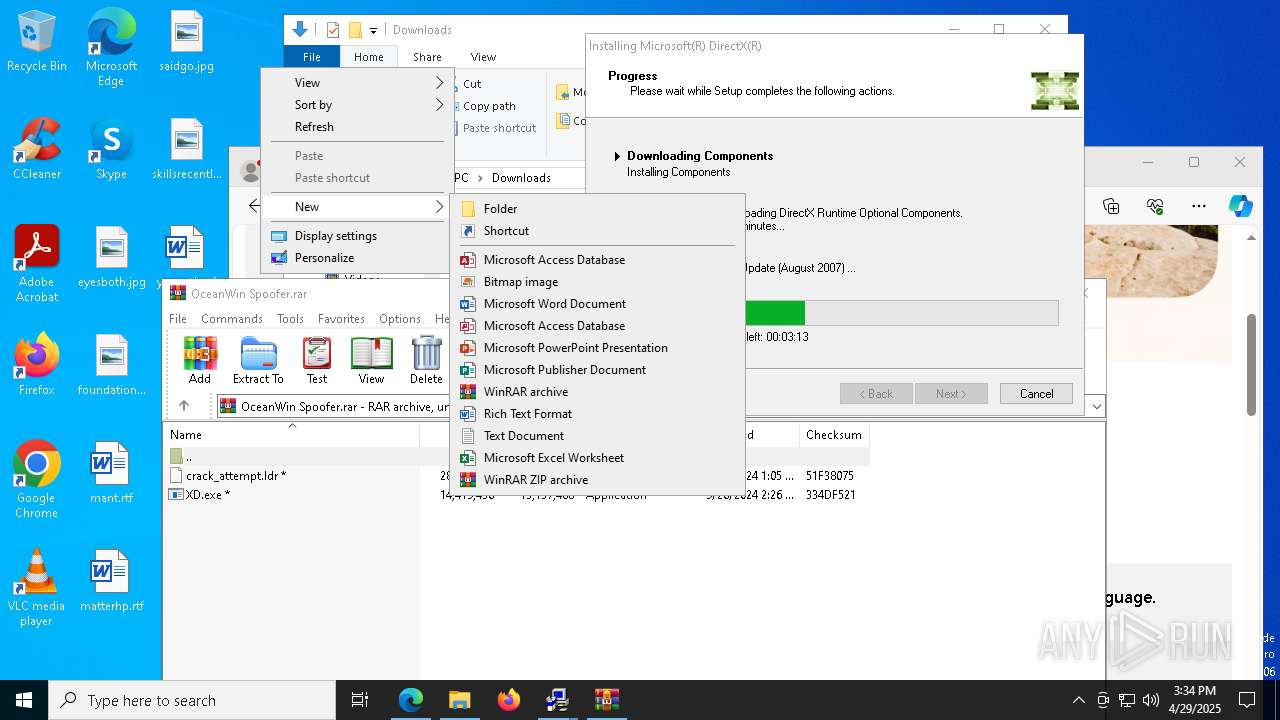Select the mant.rtf desktop file
The image size is (1280, 720).
click(x=111, y=473)
